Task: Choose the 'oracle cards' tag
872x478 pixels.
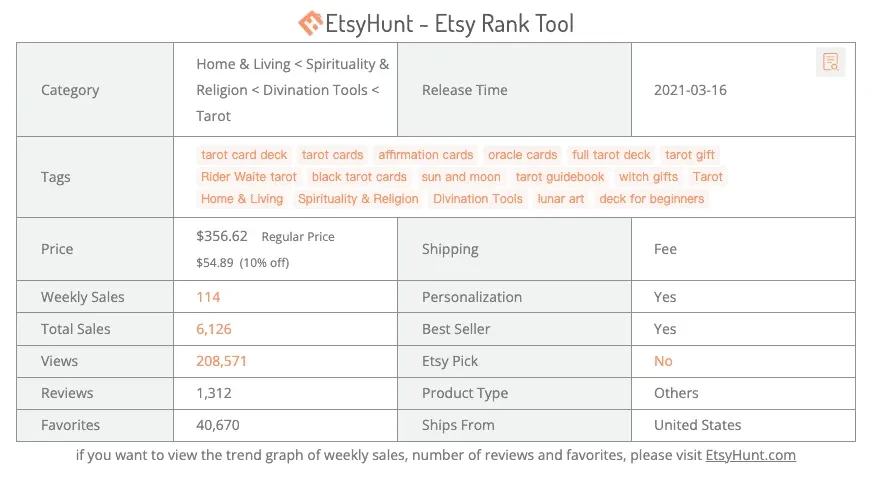Action: coord(522,155)
